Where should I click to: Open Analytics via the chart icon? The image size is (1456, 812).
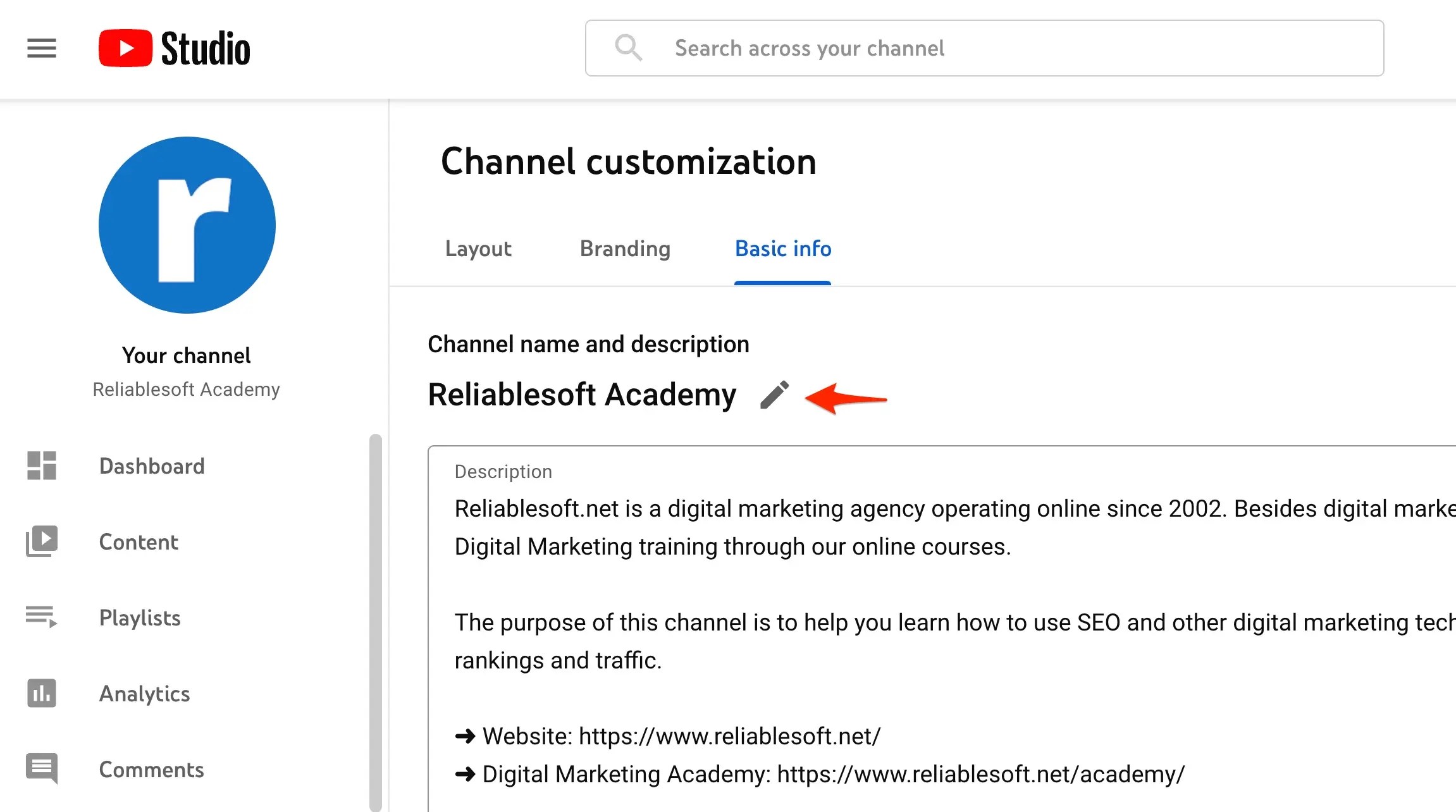point(40,694)
